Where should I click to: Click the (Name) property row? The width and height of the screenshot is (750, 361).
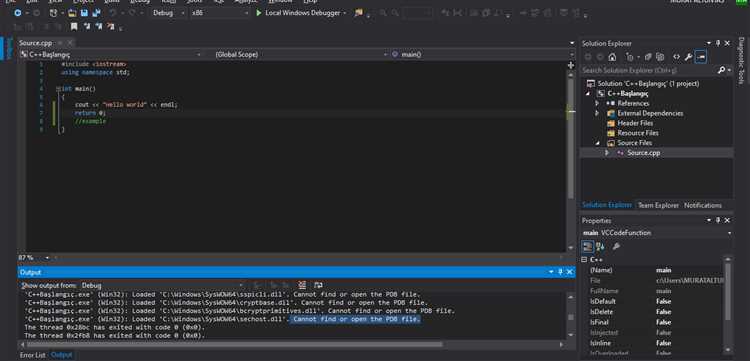[653, 270]
